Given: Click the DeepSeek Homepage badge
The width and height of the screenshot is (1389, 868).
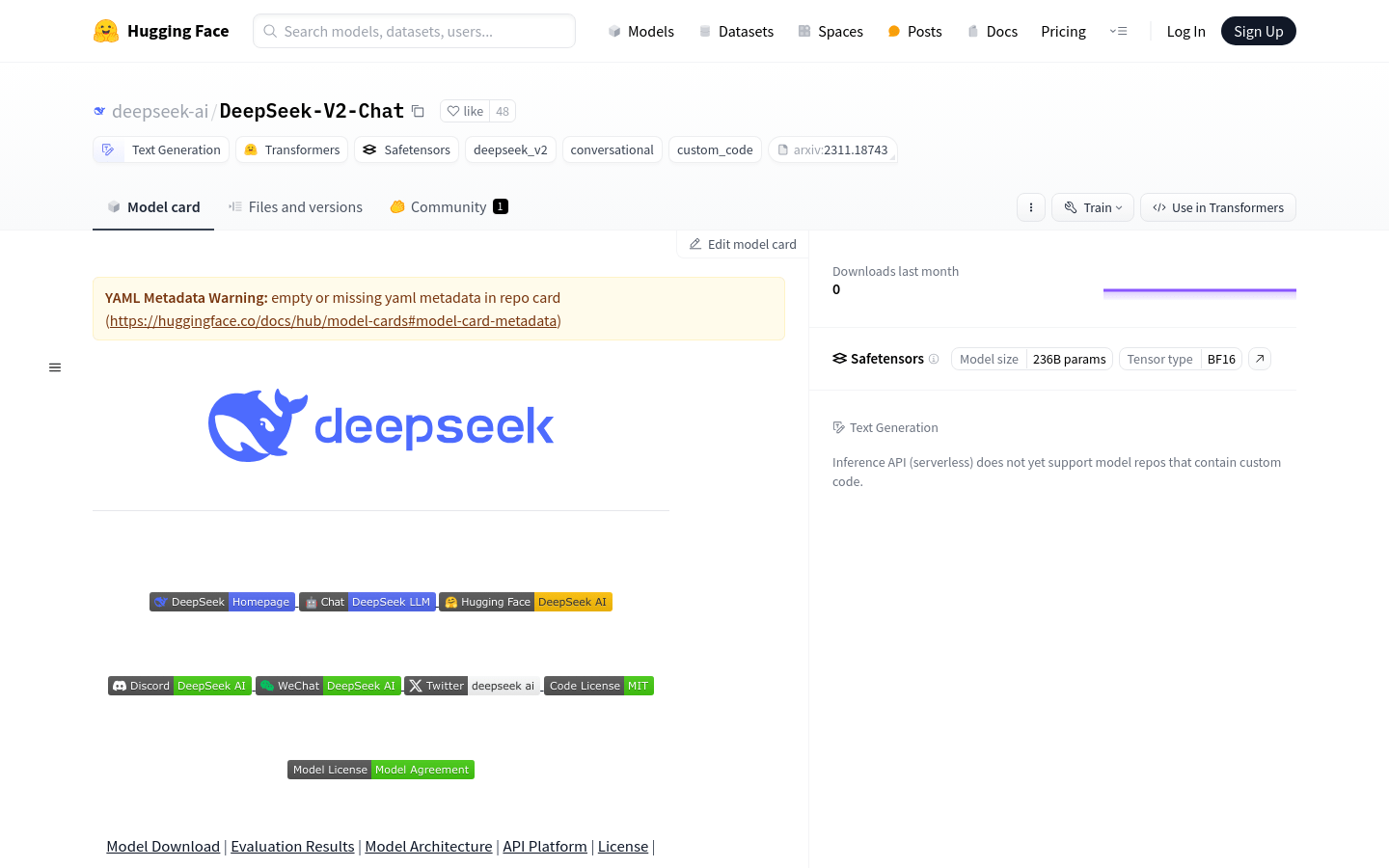Looking at the screenshot, I should [222, 602].
